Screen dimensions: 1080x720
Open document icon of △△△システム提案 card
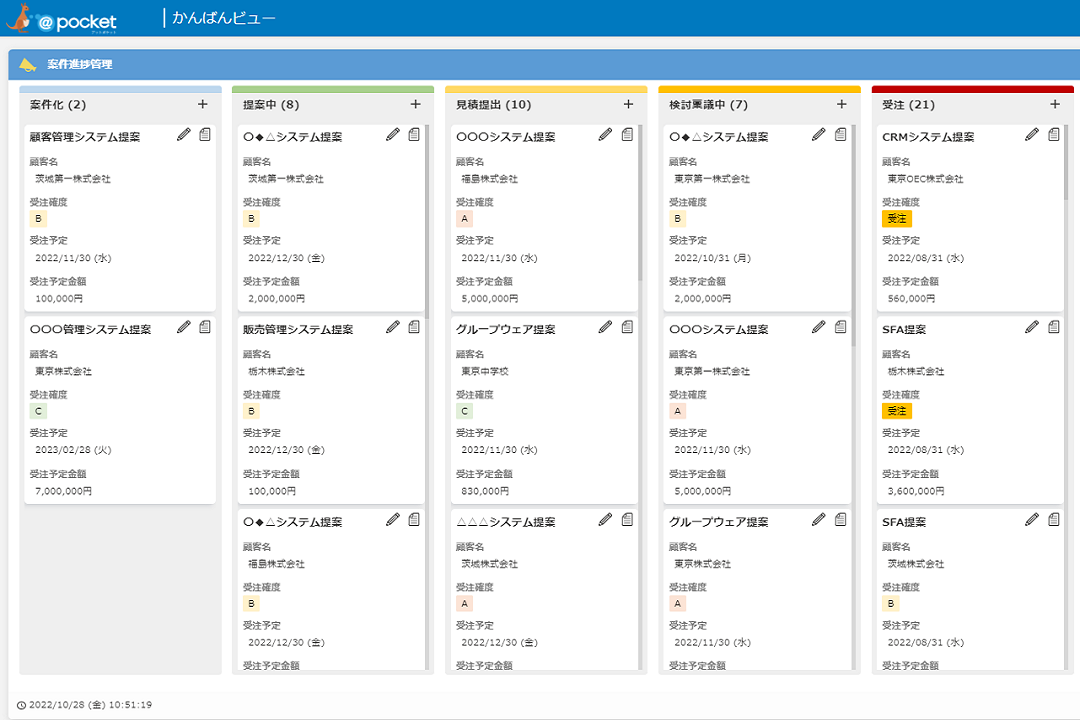click(x=627, y=520)
